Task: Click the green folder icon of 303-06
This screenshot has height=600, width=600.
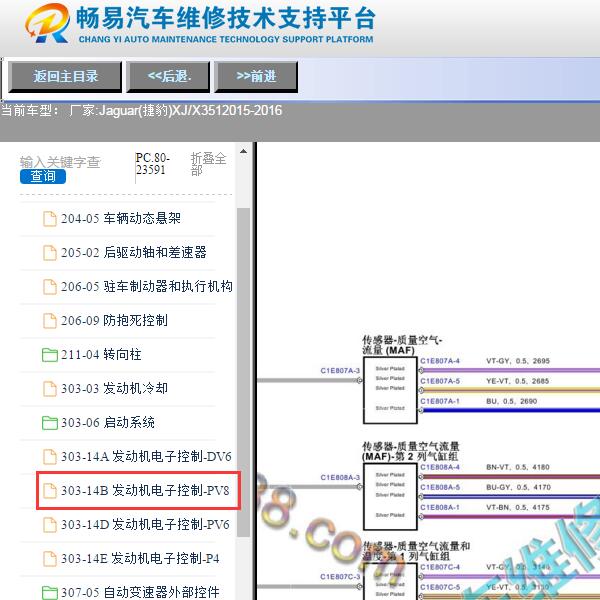Action: [50, 423]
